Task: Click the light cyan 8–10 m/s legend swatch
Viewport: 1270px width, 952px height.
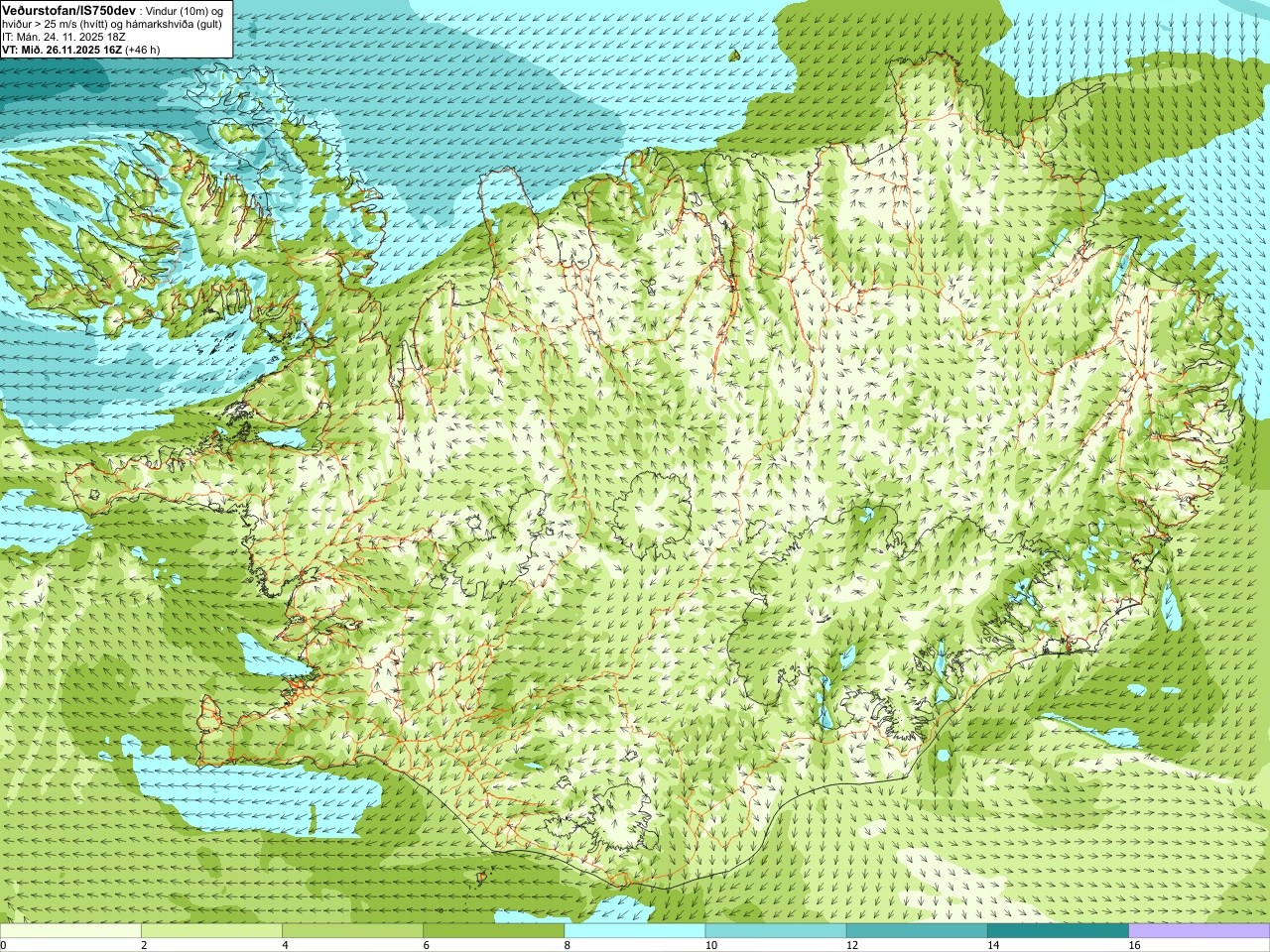Action: tap(635, 931)
